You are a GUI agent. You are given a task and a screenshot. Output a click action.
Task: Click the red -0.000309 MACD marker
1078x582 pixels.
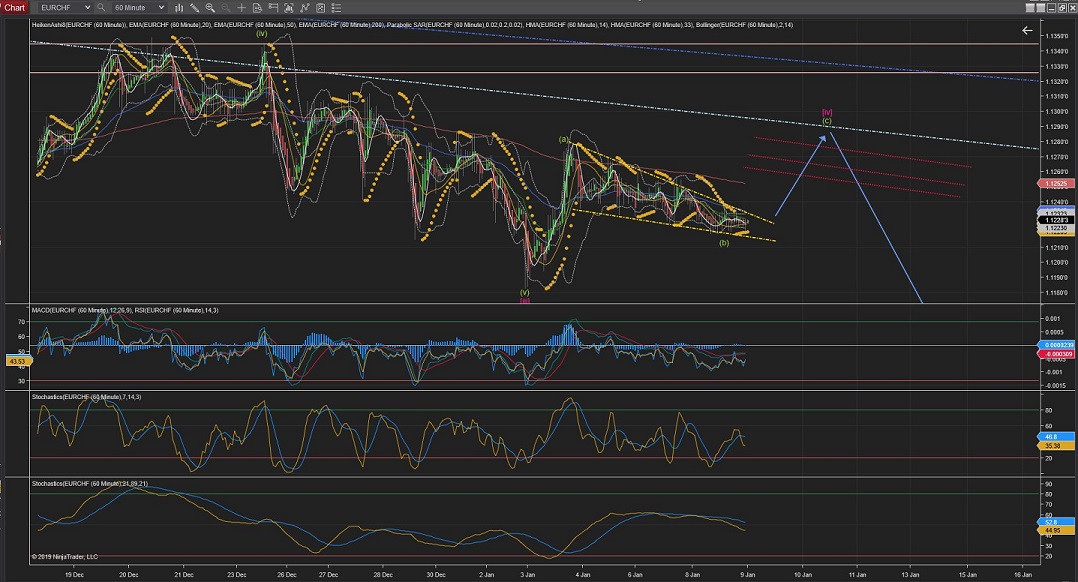(1055, 354)
